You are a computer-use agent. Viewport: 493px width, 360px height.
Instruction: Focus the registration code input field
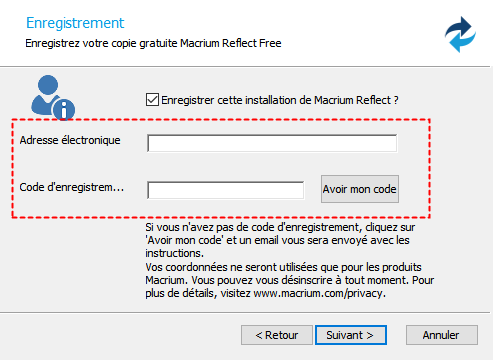225,190
